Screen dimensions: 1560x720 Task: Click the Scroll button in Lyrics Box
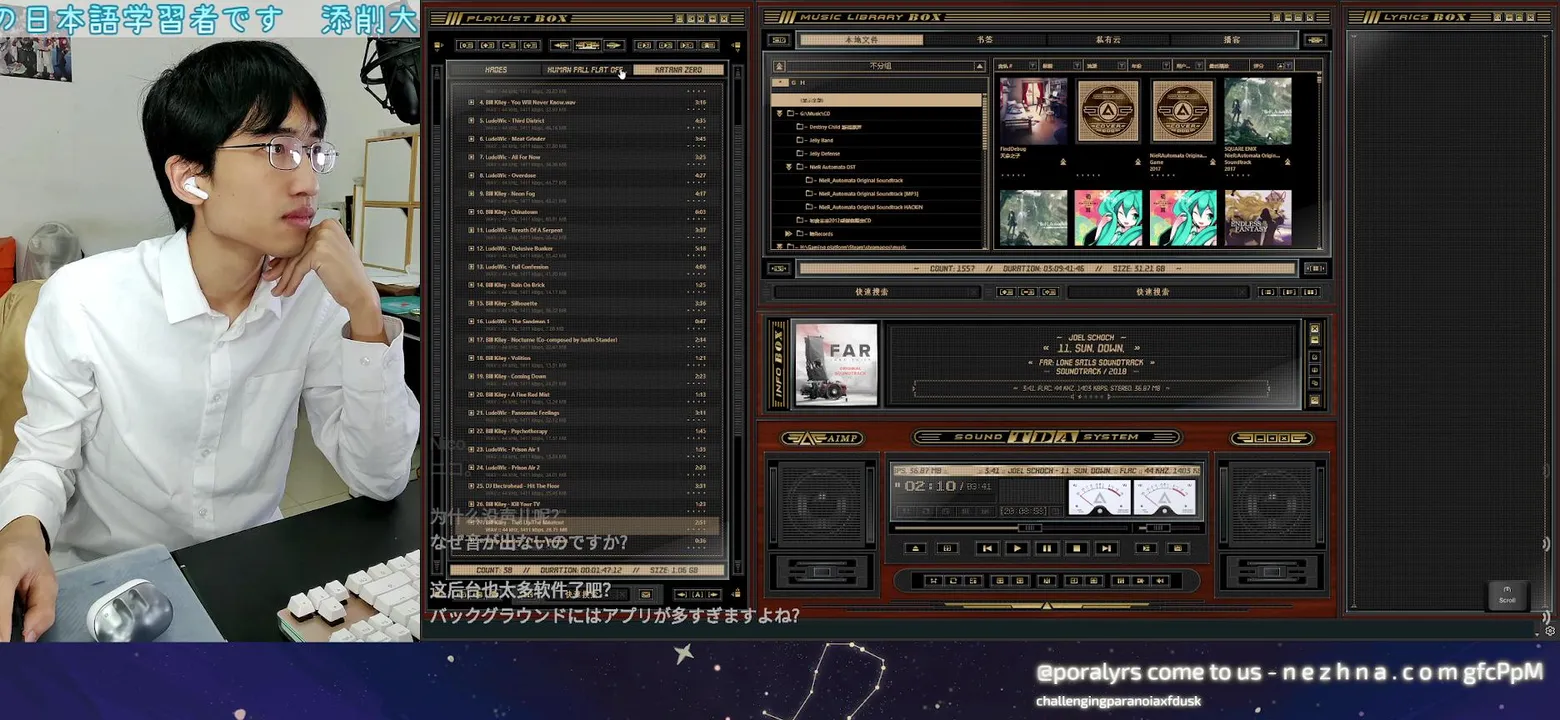(x=1507, y=594)
